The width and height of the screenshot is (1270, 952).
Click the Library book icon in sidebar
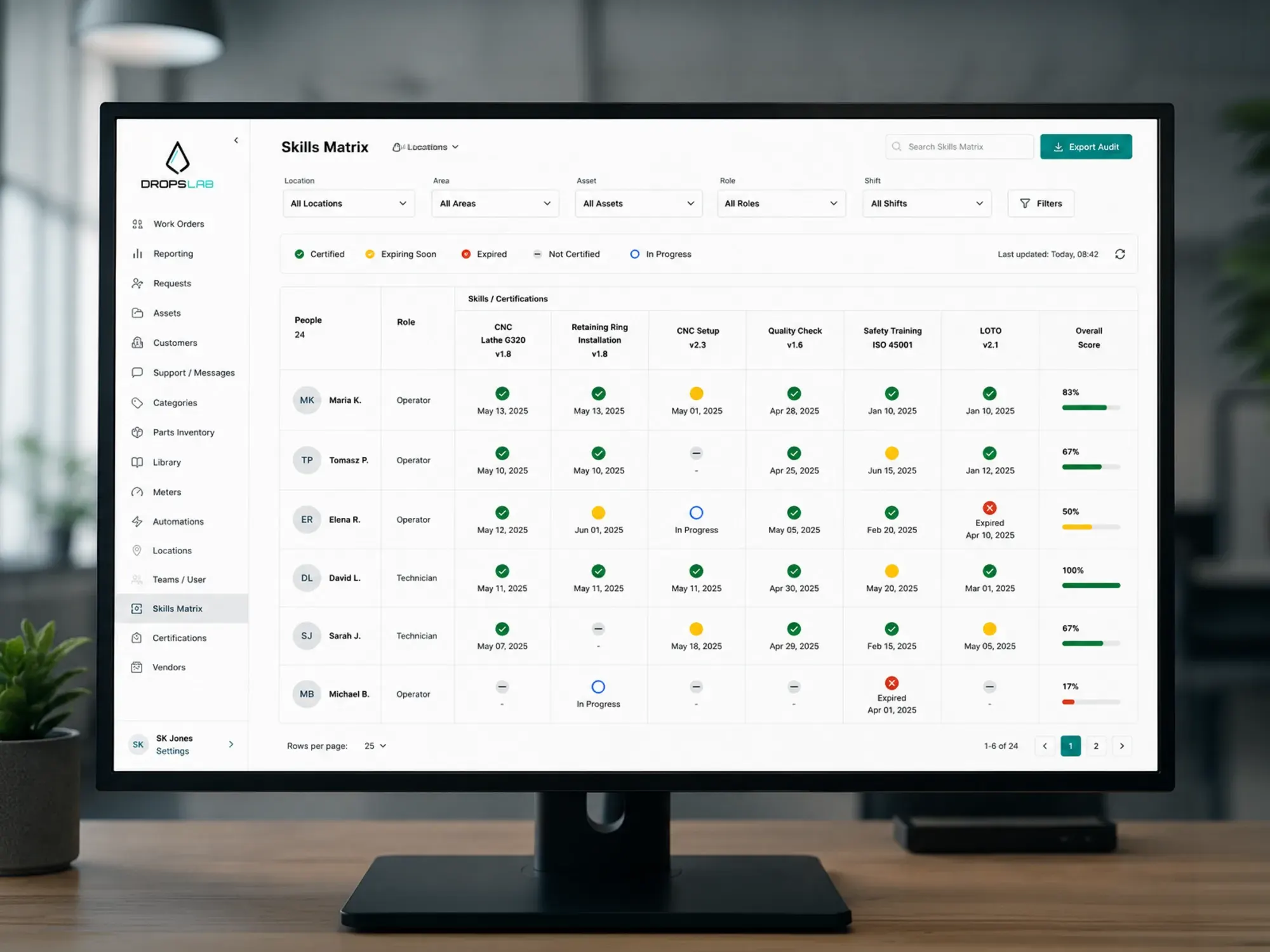[137, 462]
